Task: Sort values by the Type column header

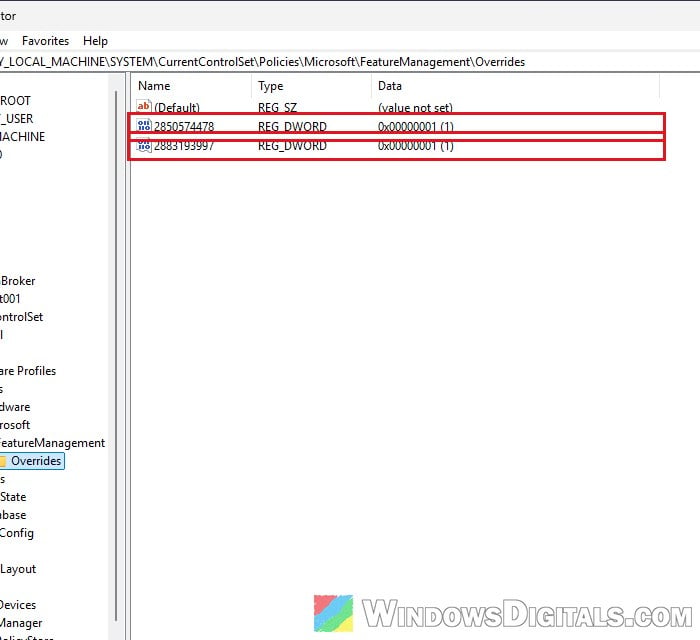Action: (x=271, y=86)
